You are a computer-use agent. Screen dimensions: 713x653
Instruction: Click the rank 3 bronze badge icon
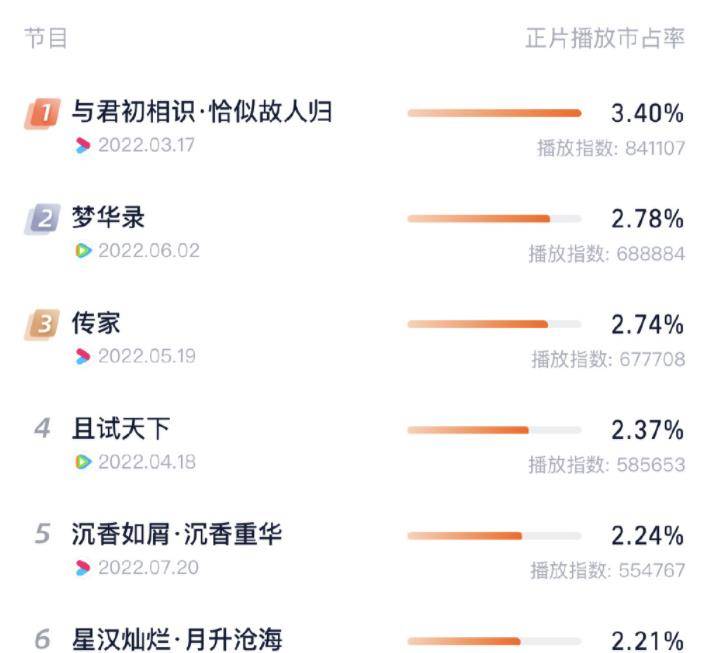point(43,325)
